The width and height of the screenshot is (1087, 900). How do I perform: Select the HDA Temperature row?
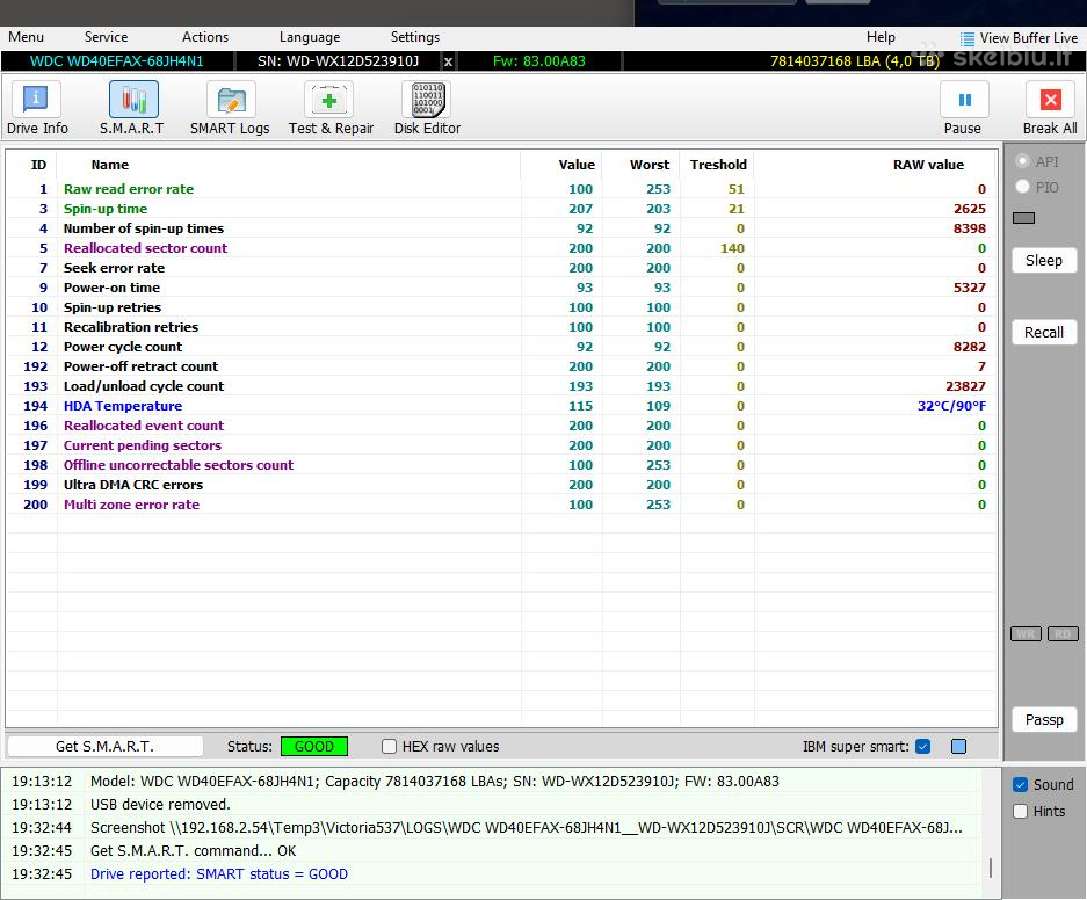point(502,406)
